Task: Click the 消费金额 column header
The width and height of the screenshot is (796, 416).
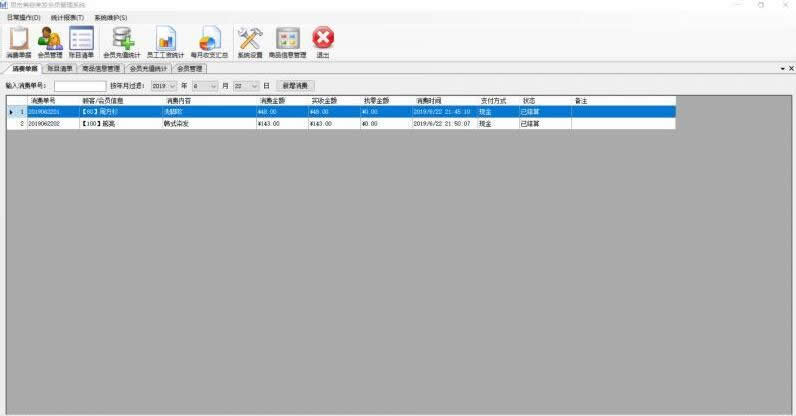Action: point(280,101)
